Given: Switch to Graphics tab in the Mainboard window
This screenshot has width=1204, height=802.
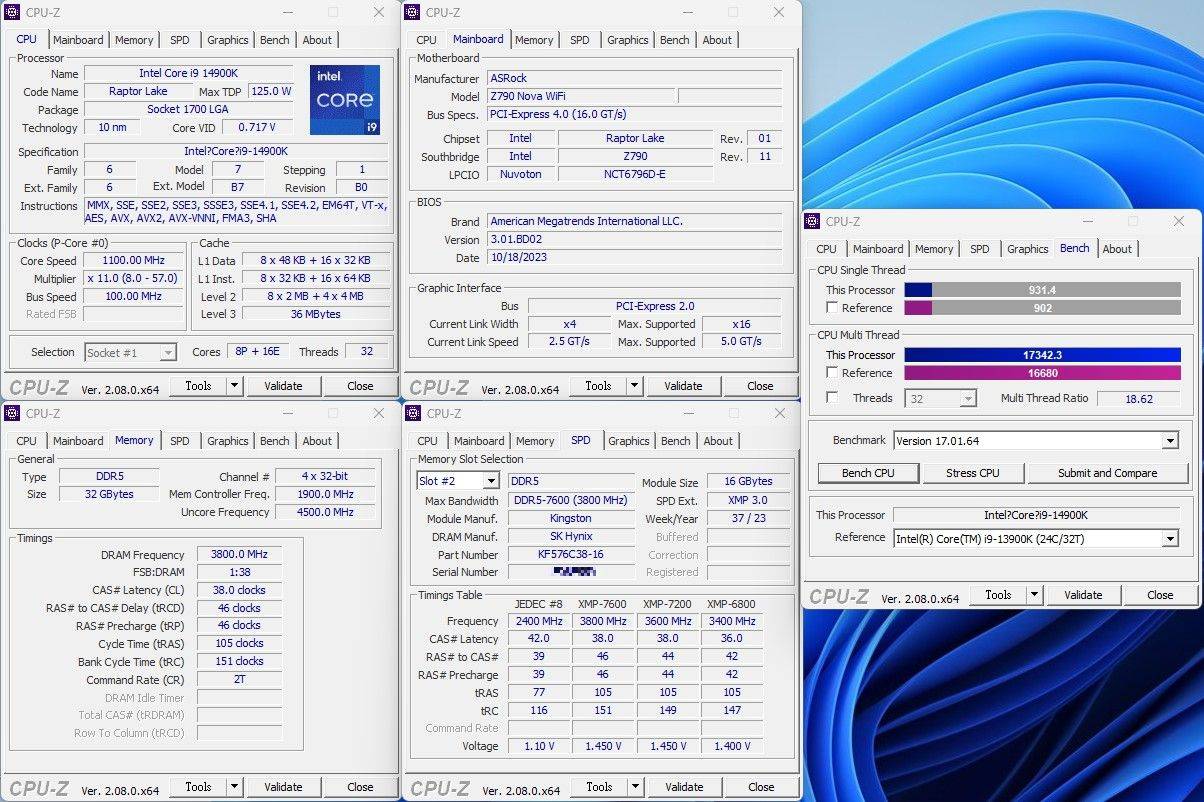Looking at the screenshot, I should click(627, 40).
